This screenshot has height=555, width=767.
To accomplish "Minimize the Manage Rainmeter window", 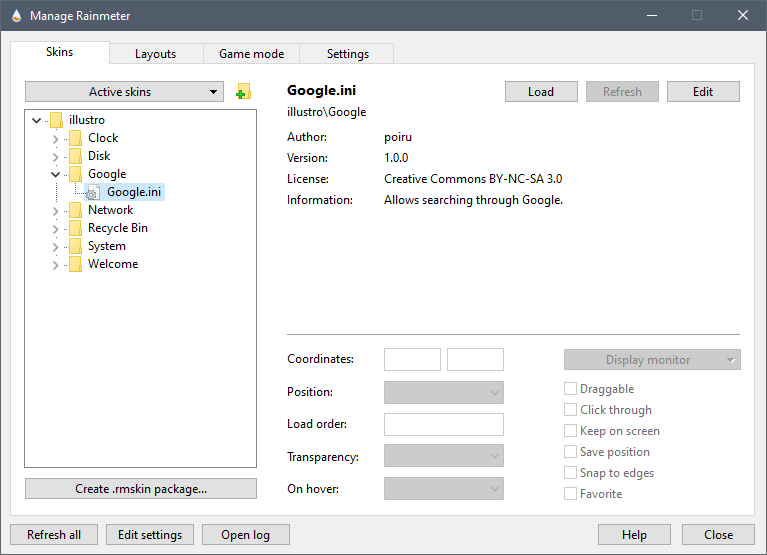I will click(x=652, y=16).
